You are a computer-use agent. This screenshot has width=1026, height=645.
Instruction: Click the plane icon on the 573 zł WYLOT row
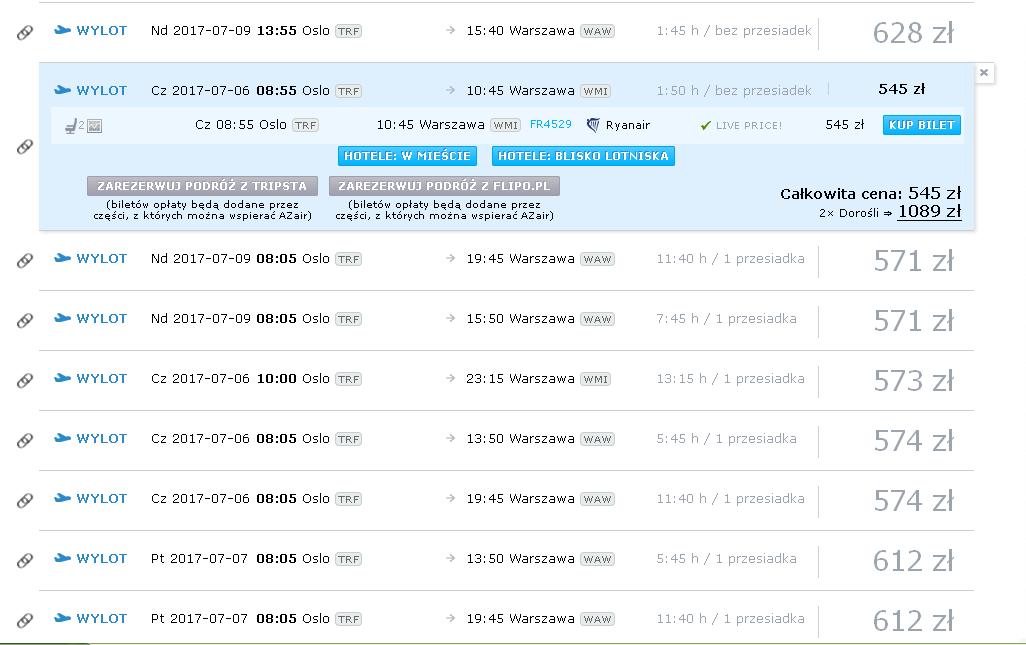[62, 378]
